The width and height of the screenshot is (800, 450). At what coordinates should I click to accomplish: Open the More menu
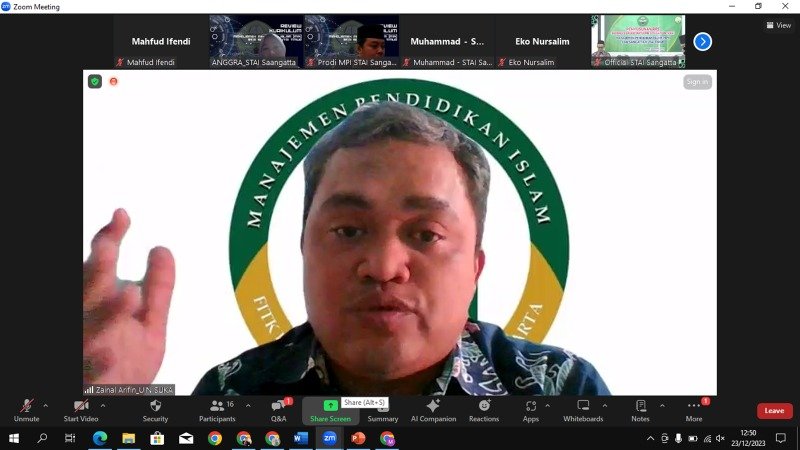[694, 410]
